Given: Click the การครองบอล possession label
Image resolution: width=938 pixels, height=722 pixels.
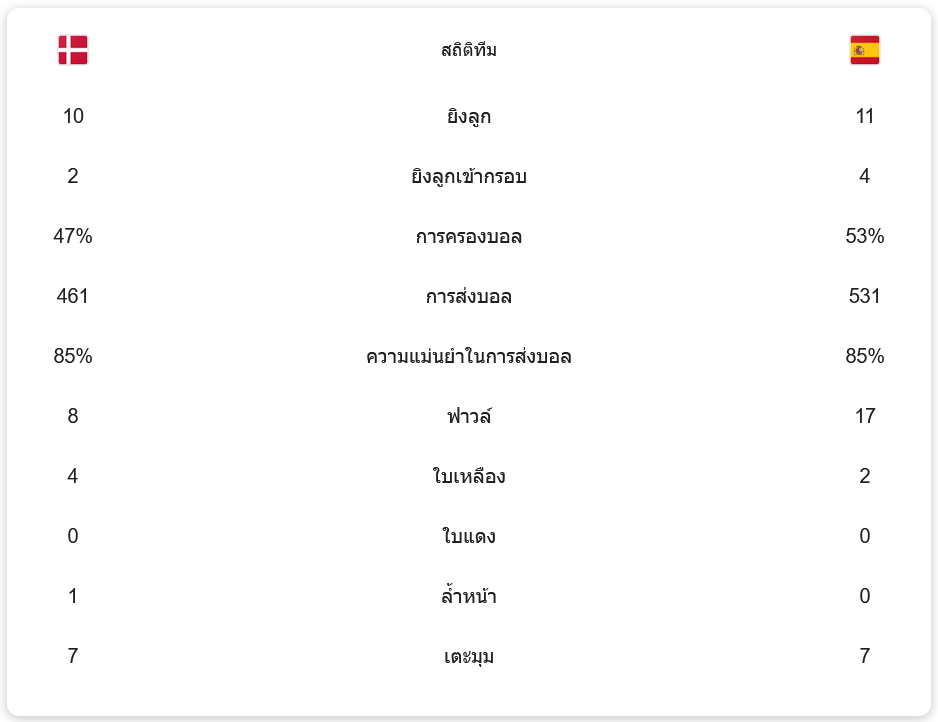Looking at the screenshot, I should [469, 237].
